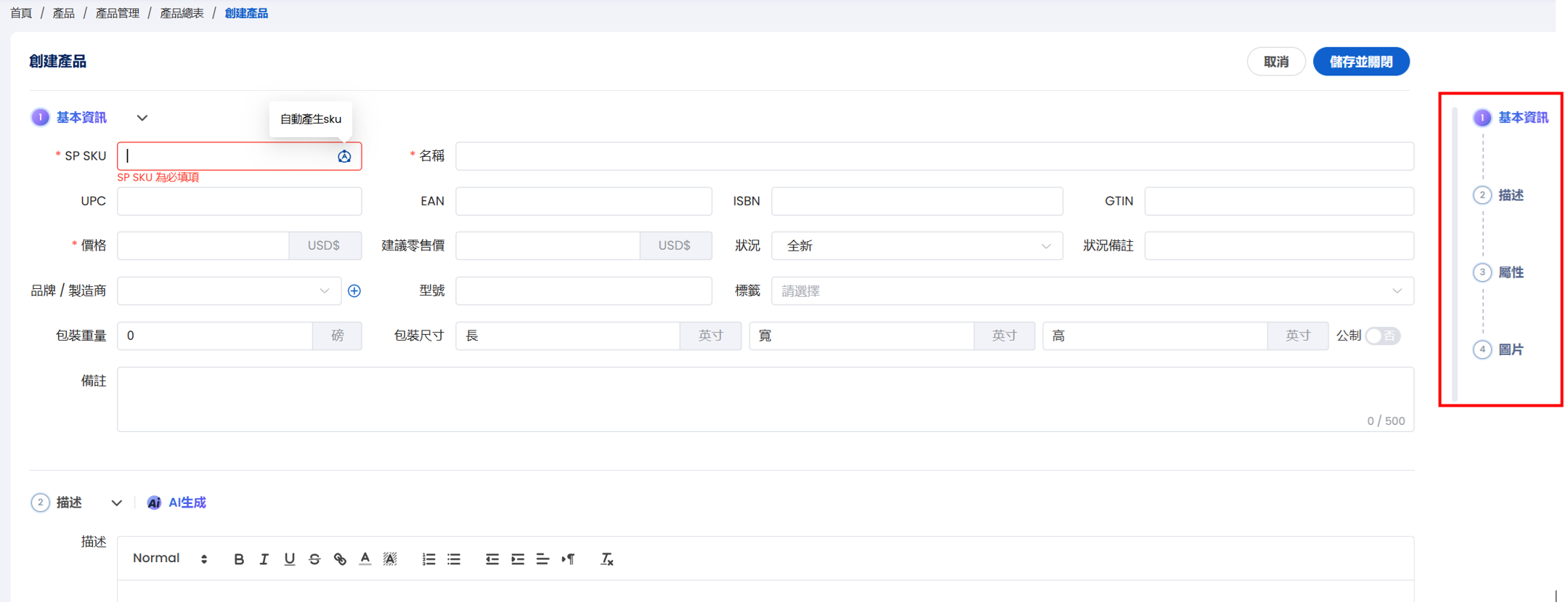Click step 2 circle in side navigation
Image resolution: width=1568 pixels, height=610 pixels.
(x=1482, y=195)
